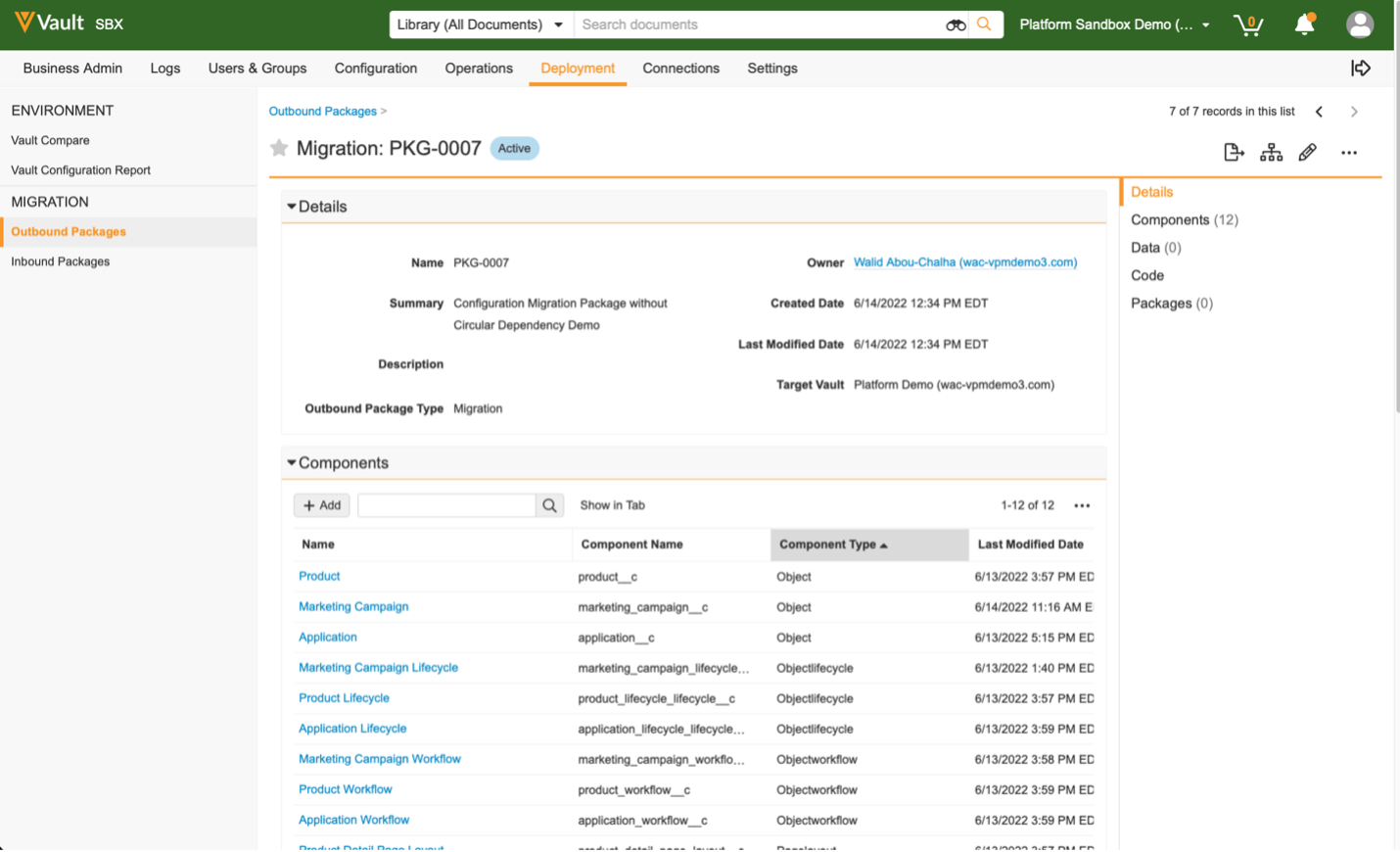Collapse the Details section
Image resolution: width=1400 pixels, height=852 pixels.
click(x=292, y=207)
